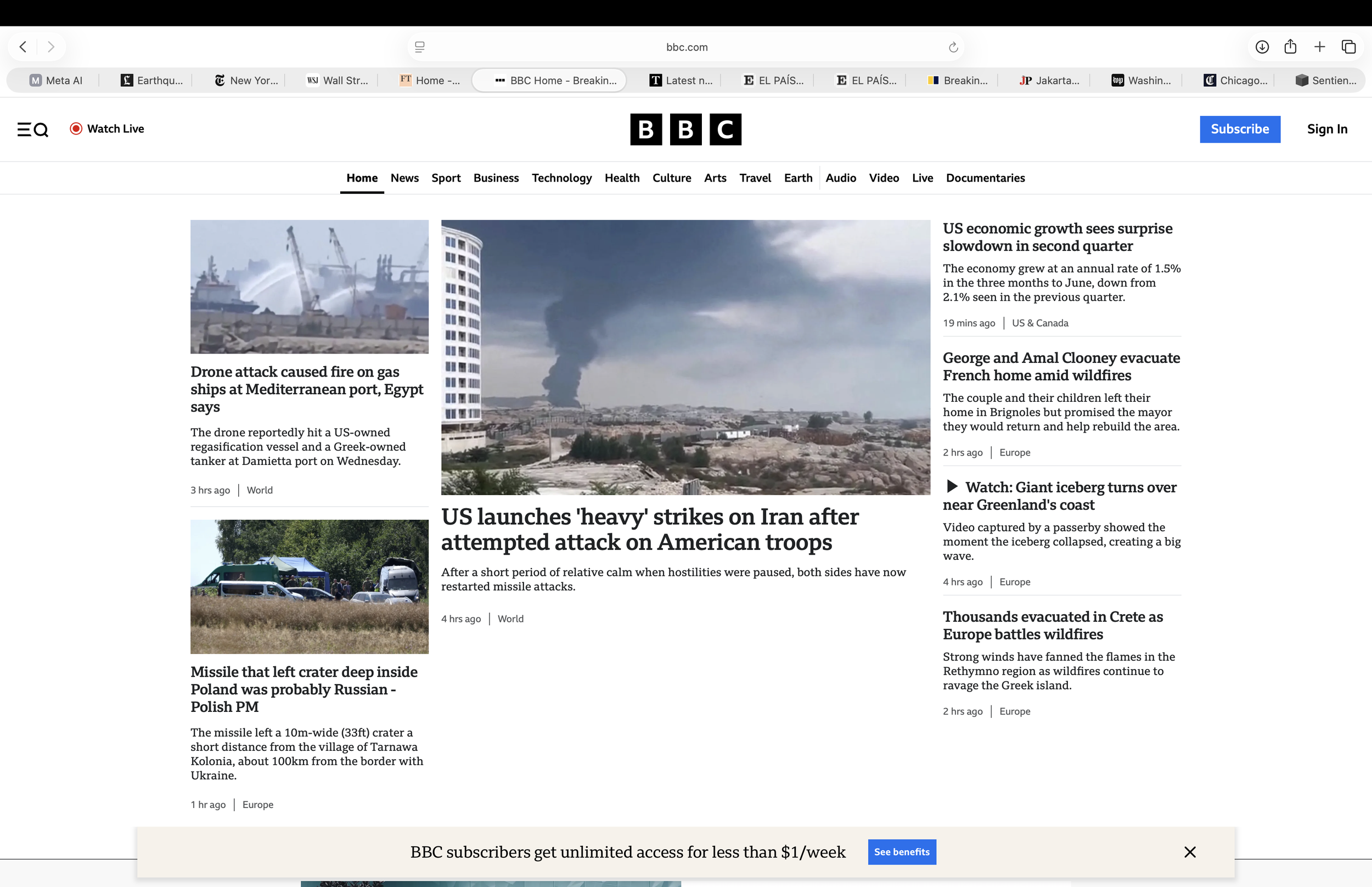
Task: Open the US economic growth slowdown headline
Action: pyautogui.click(x=1057, y=237)
